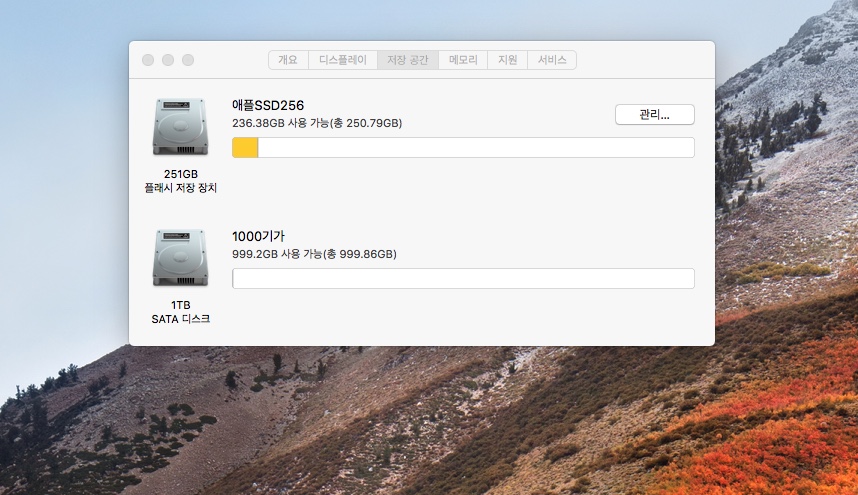Switch to the 디스플레이 tab
Image resolution: width=858 pixels, height=495 pixels.
(342, 60)
